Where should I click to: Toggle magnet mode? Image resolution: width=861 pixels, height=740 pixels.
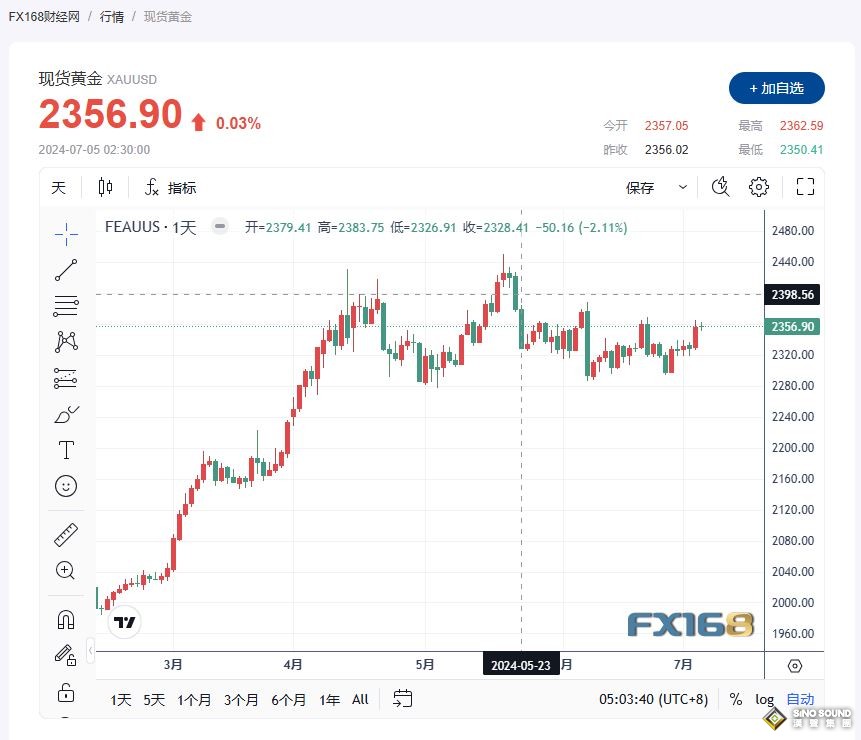pos(66,620)
